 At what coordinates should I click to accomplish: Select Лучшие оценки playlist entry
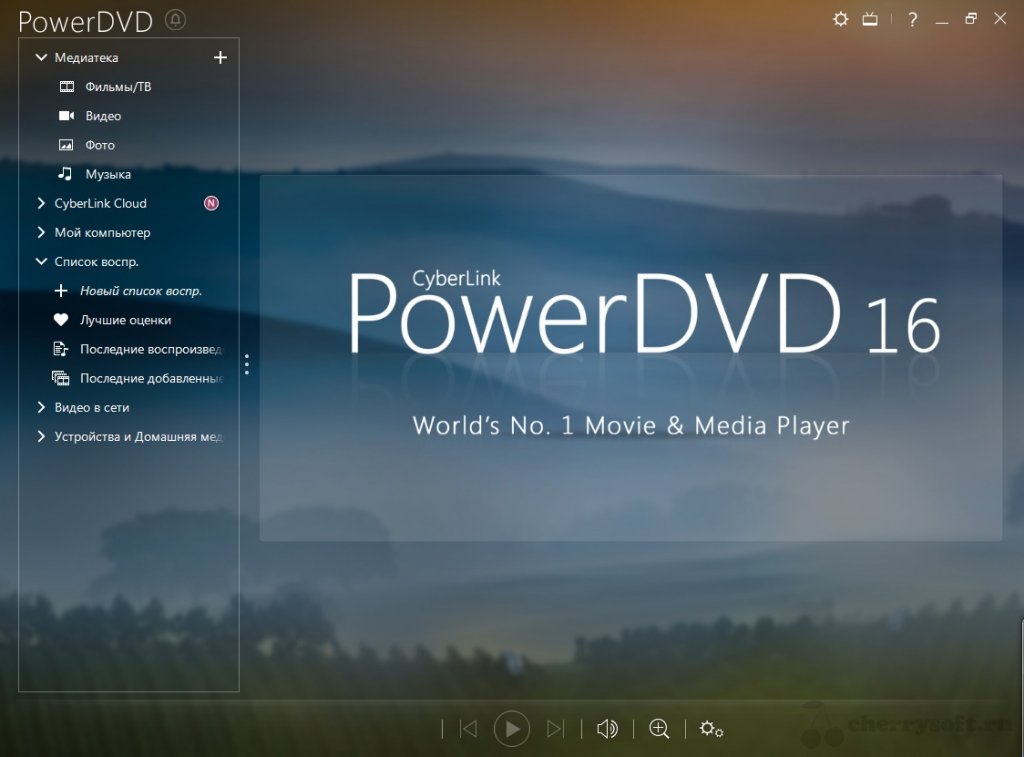[62, 319]
